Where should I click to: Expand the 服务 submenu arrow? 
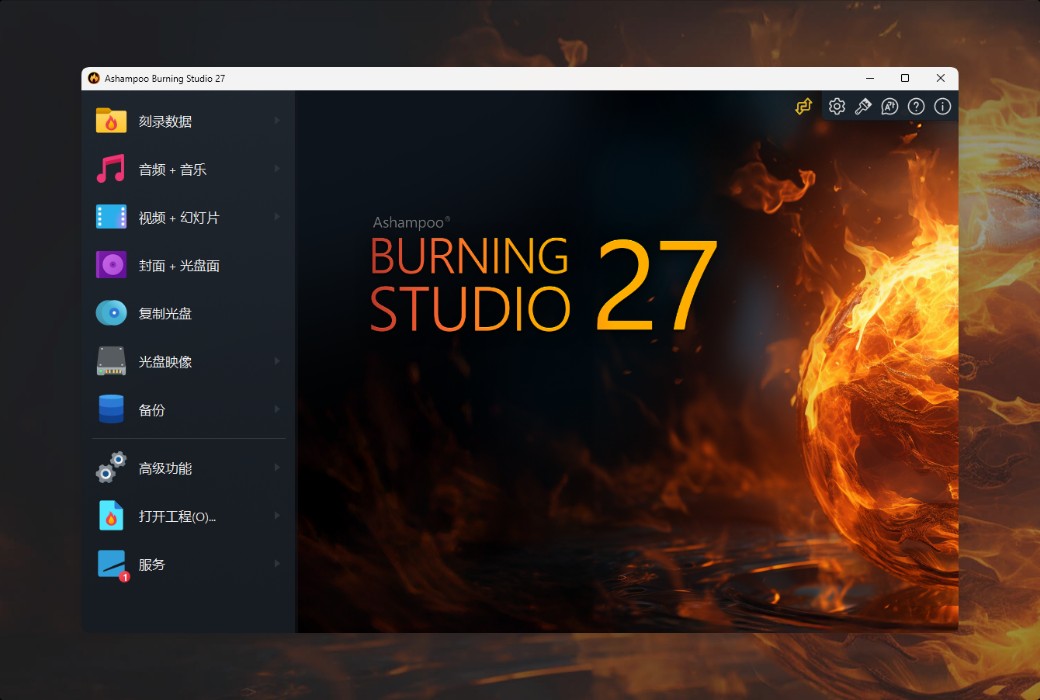point(279,563)
